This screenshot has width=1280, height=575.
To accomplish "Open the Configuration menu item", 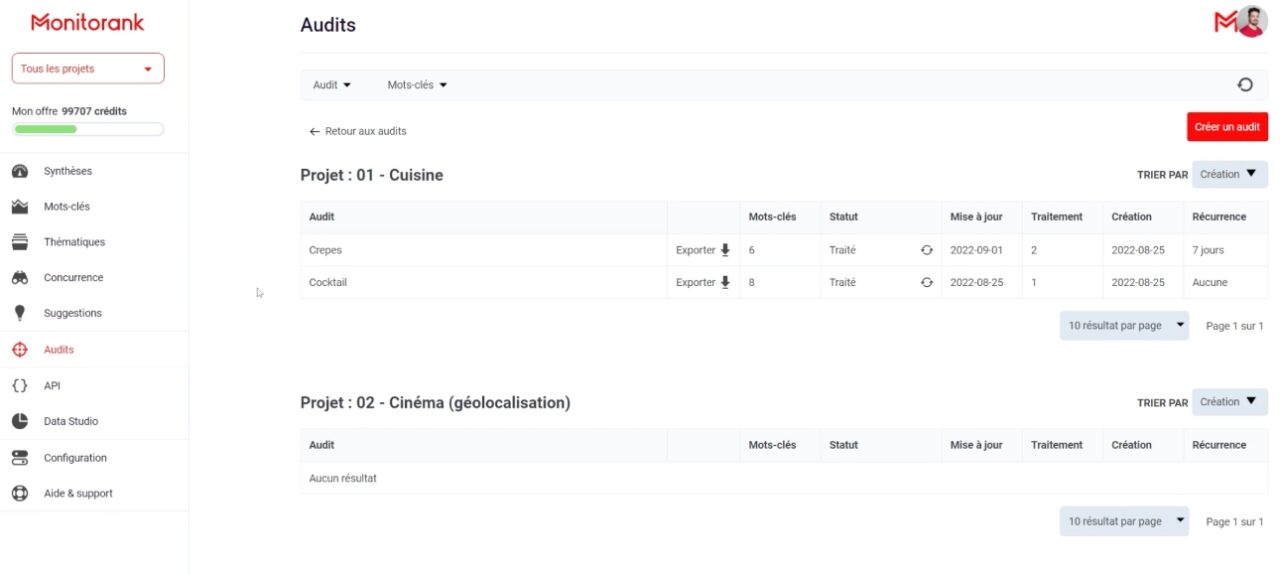I will pos(75,458).
